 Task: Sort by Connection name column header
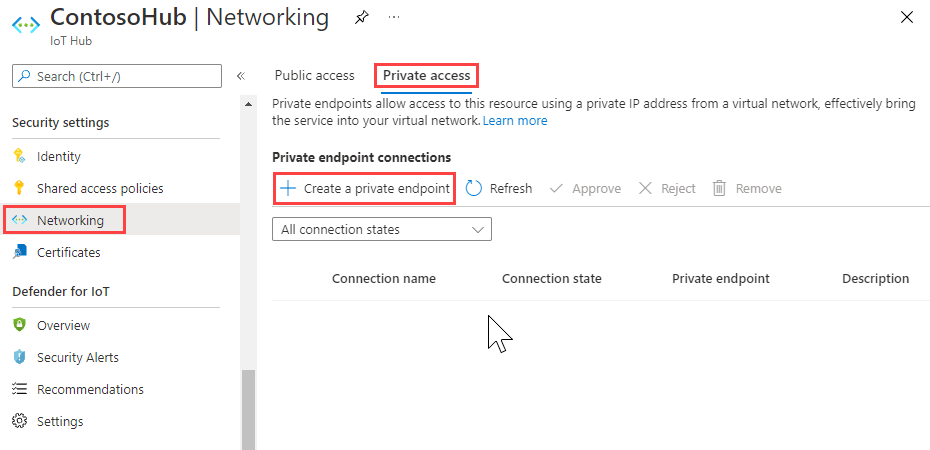point(383,278)
